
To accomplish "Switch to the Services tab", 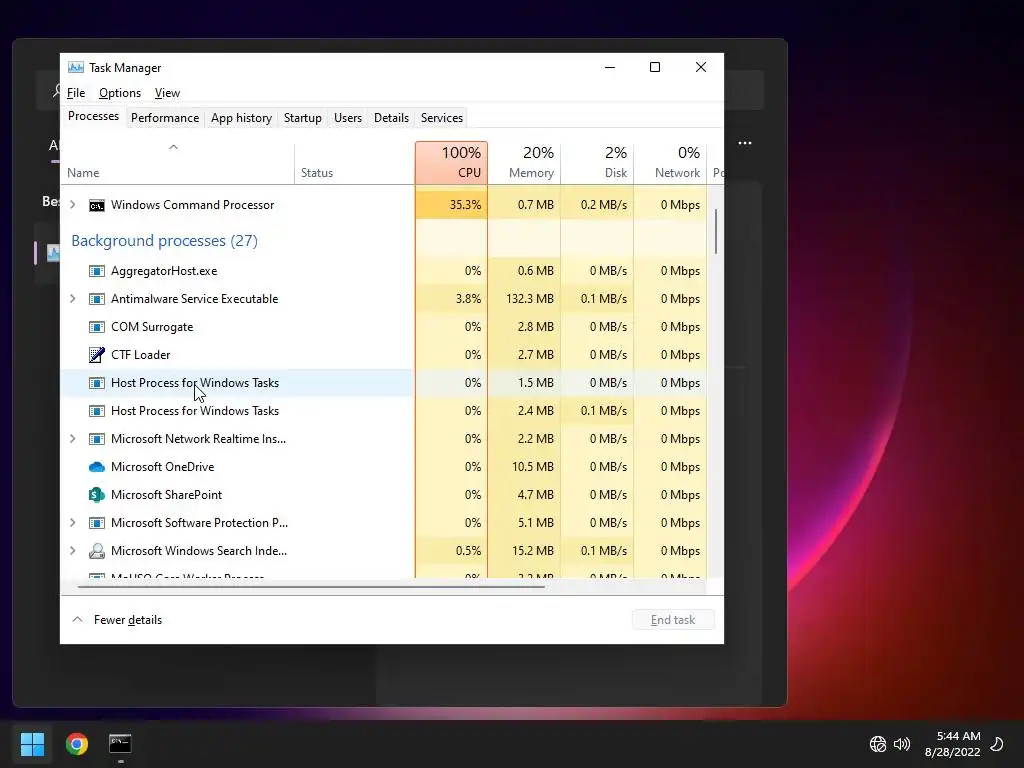I will tap(441, 118).
